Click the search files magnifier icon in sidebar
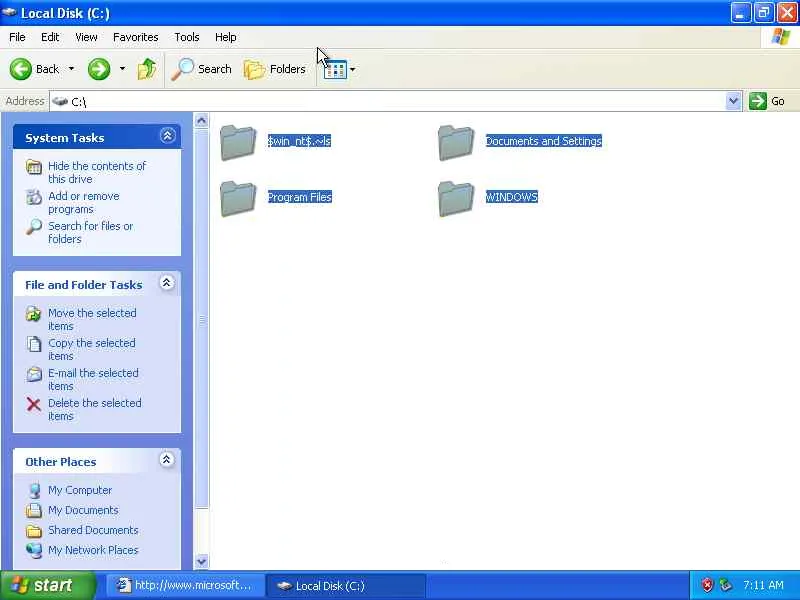Viewport: 800px width, 600px height. pos(34,227)
